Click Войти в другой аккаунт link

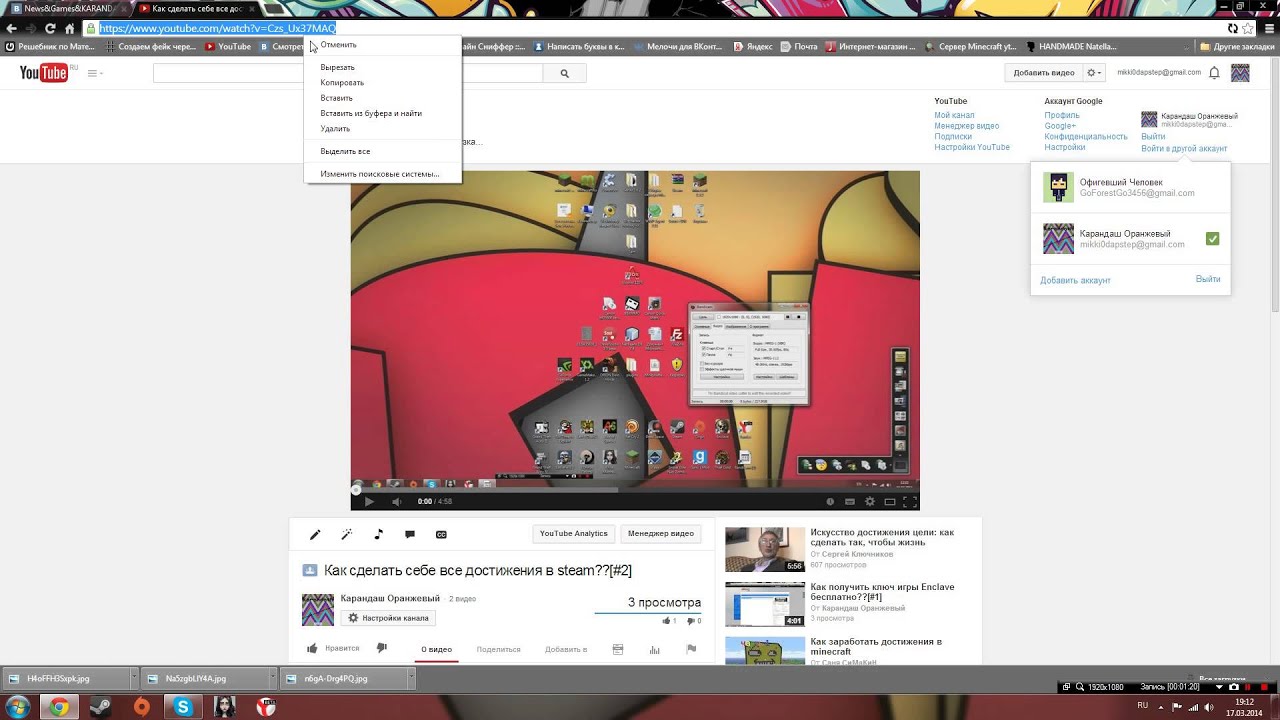1184,149
